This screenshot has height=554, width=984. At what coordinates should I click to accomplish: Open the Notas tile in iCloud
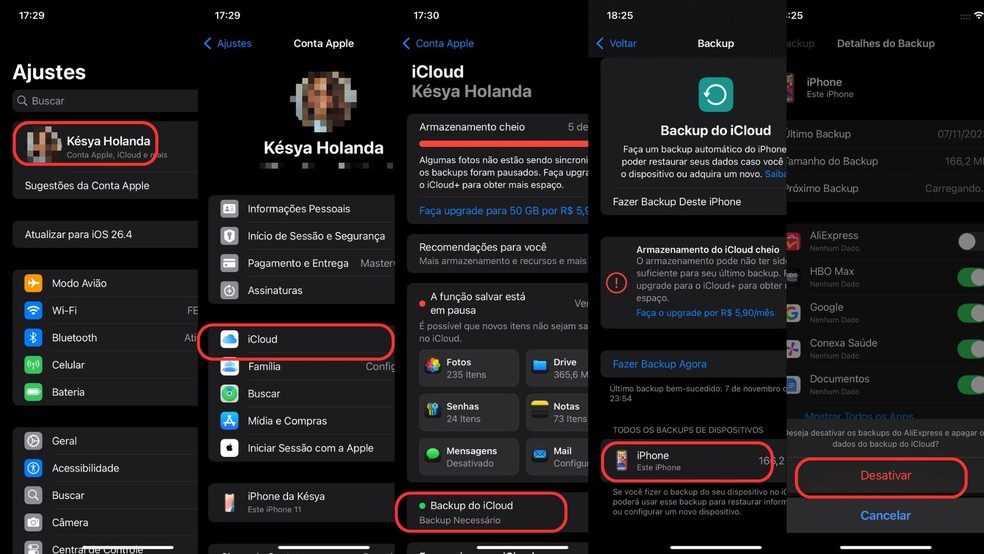[557, 412]
